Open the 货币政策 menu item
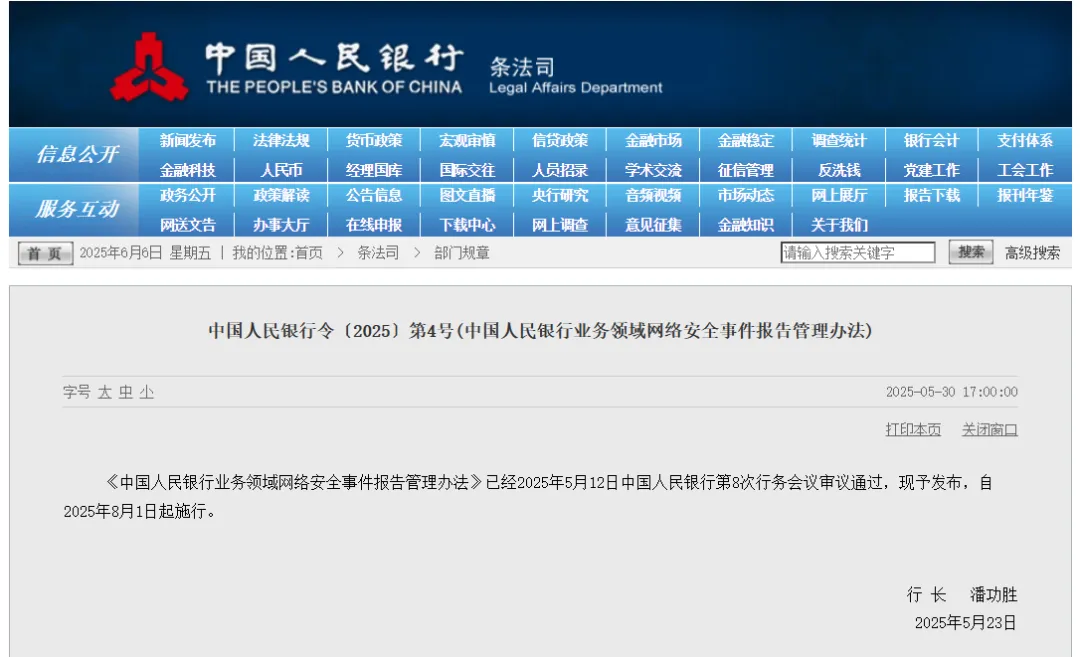This screenshot has width=1080, height=657. point(374,140)
